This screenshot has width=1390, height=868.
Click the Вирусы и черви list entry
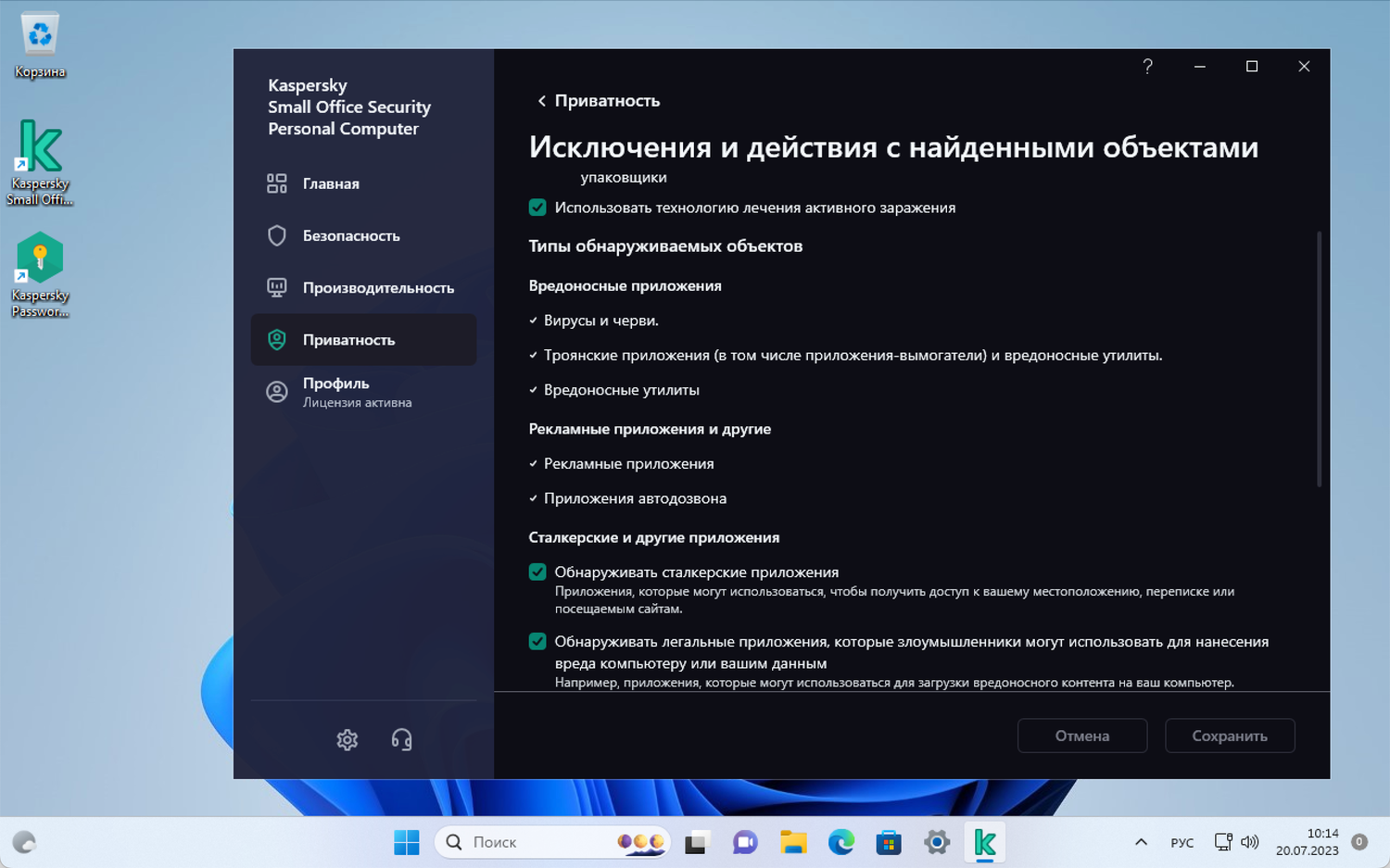[x=601, y=321]
